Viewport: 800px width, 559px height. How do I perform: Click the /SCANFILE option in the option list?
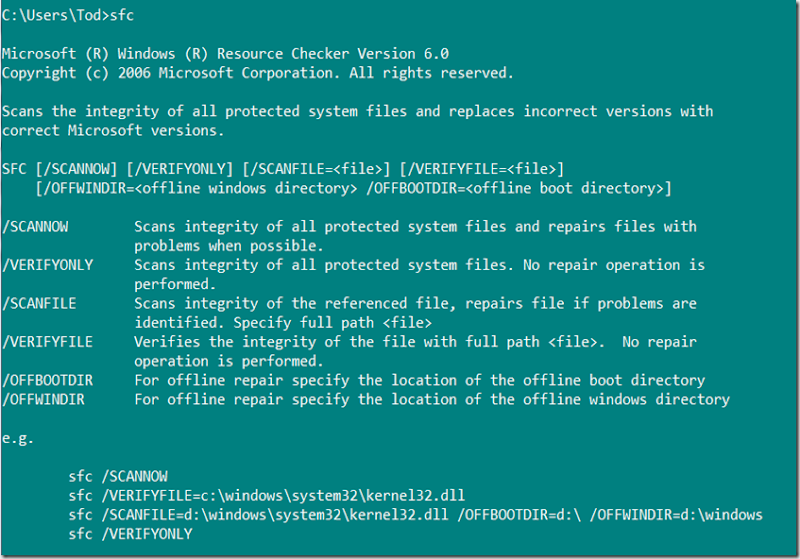click(x=40, y=303)
